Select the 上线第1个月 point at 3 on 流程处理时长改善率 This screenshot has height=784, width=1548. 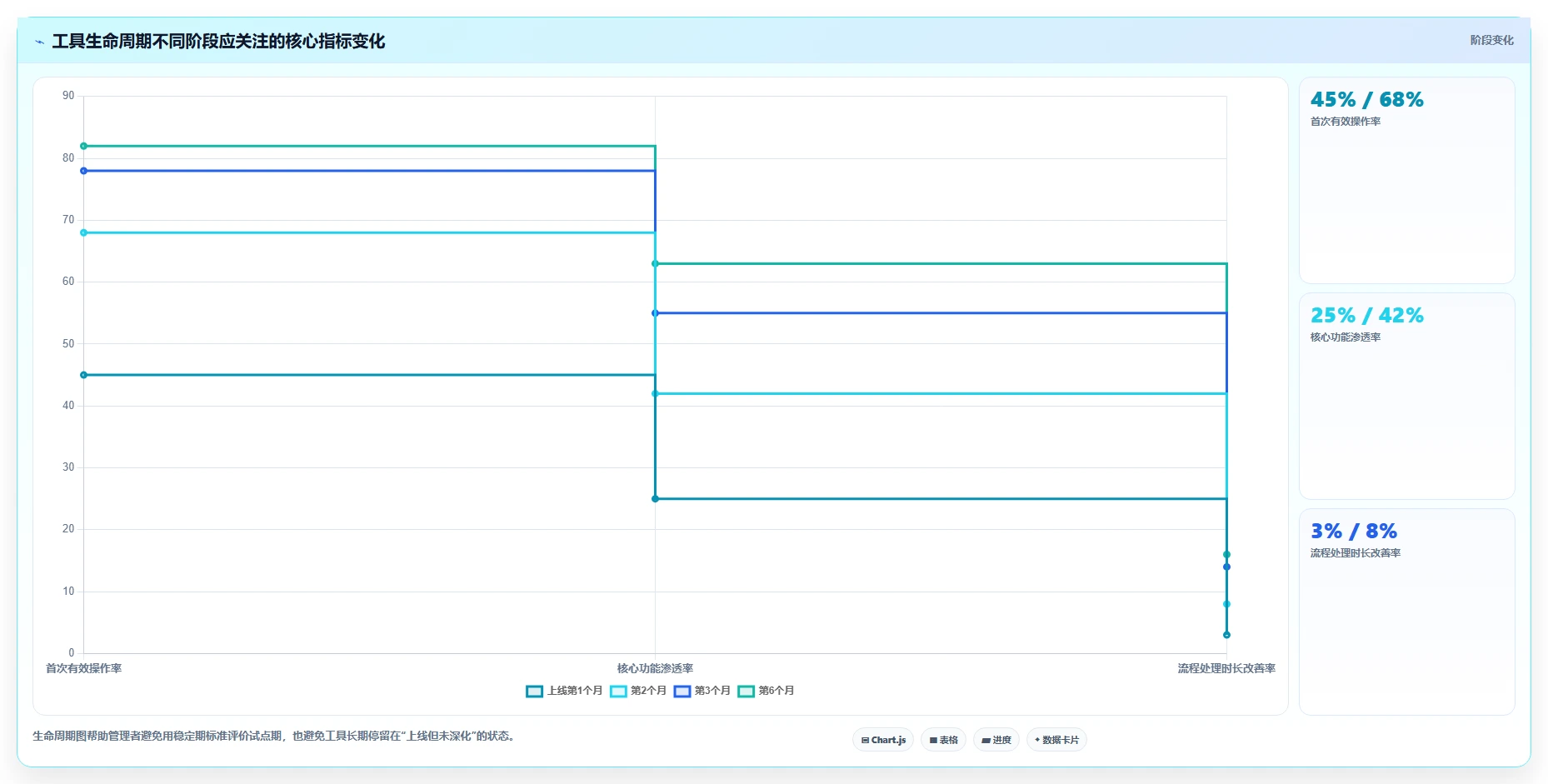[x=1226, y=635]
